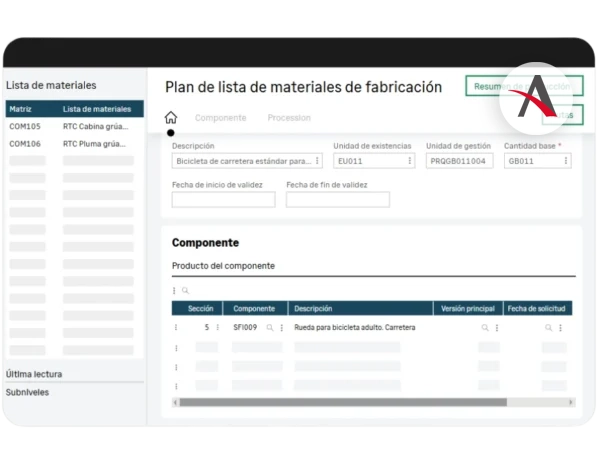Viewport: 600px width, 463px height.
Task: Open row actions for the Rueda bicicleta row
Action: click(x=177, y=327)
